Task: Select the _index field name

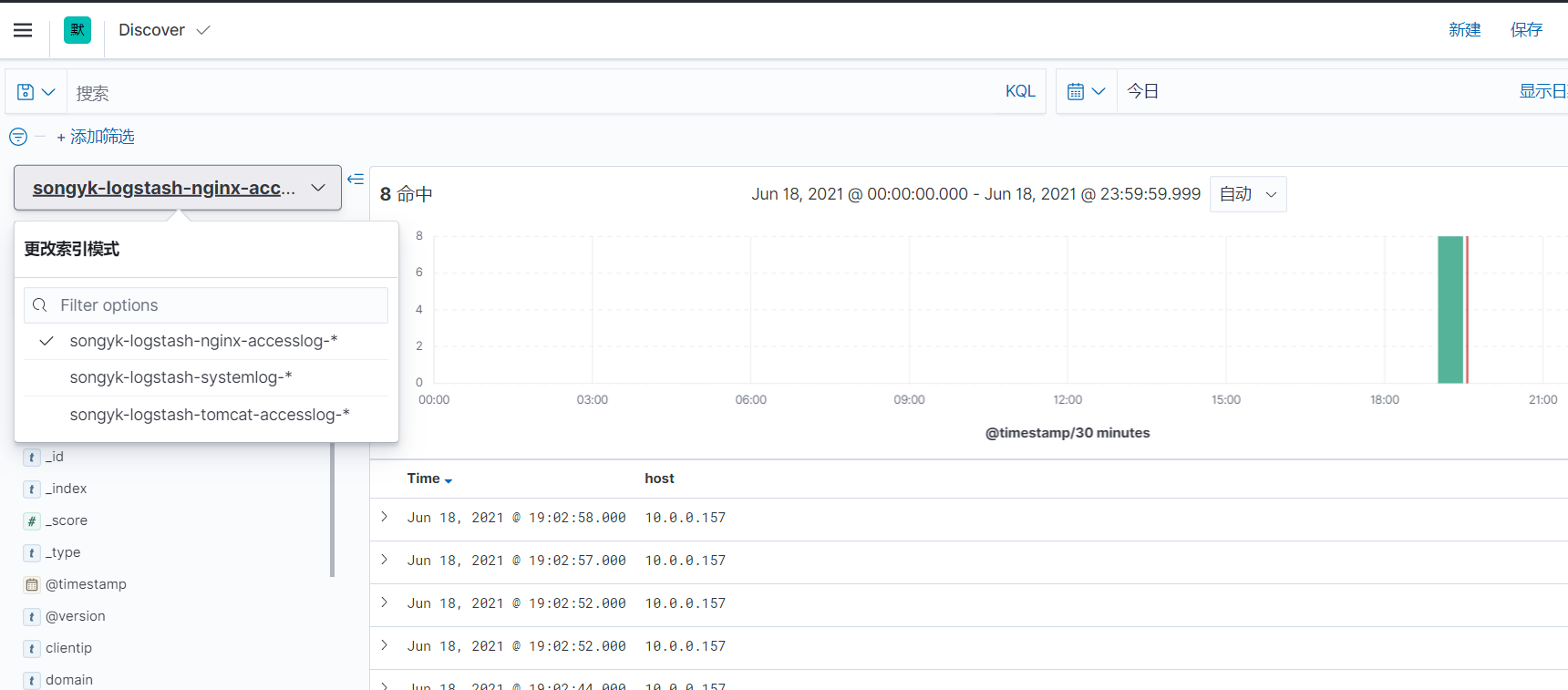Action: (x=67, y=489)
